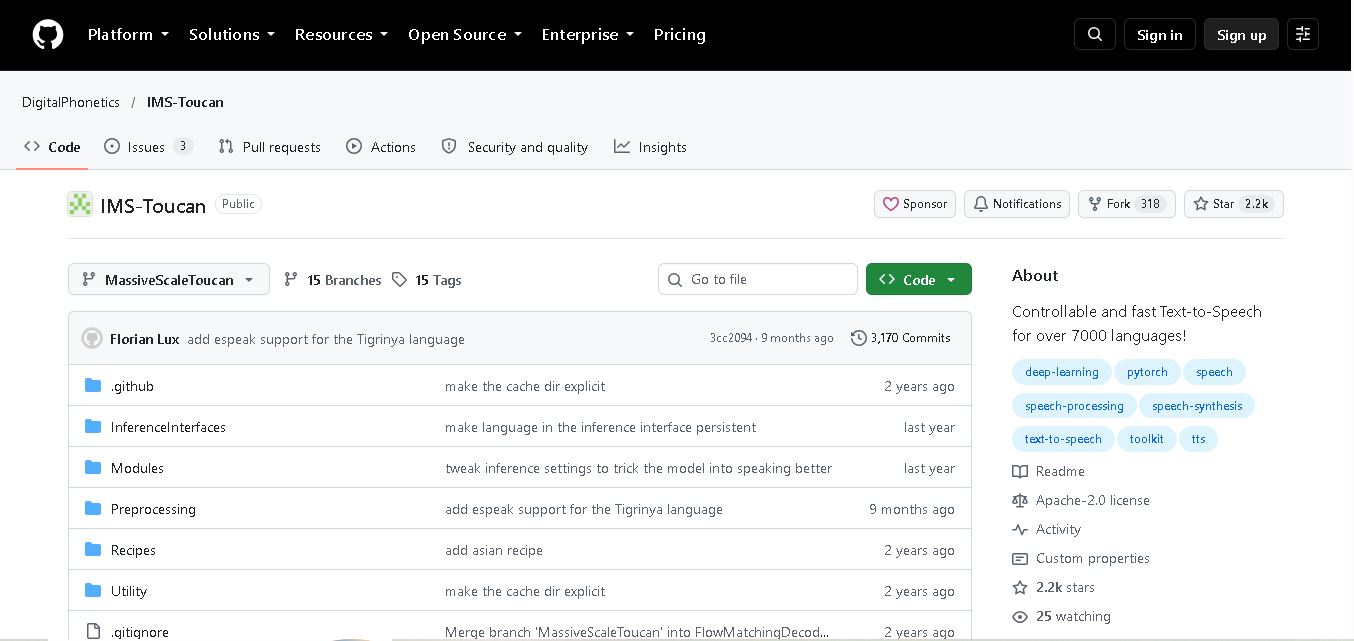Click the Apache-2.0 license scale icon

pyautogui.click(x=1020, y=500)
